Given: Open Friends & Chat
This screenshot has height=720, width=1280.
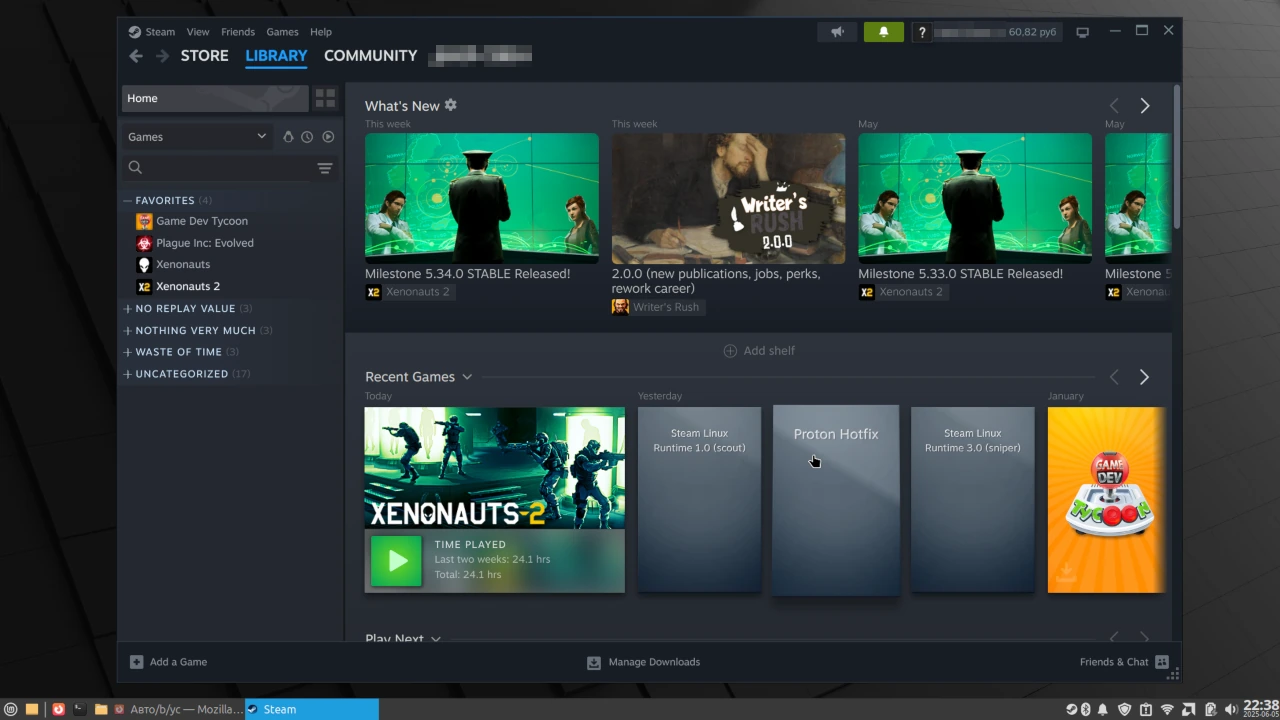Looking at the screenshot, I should click(x=1124, y=662).
